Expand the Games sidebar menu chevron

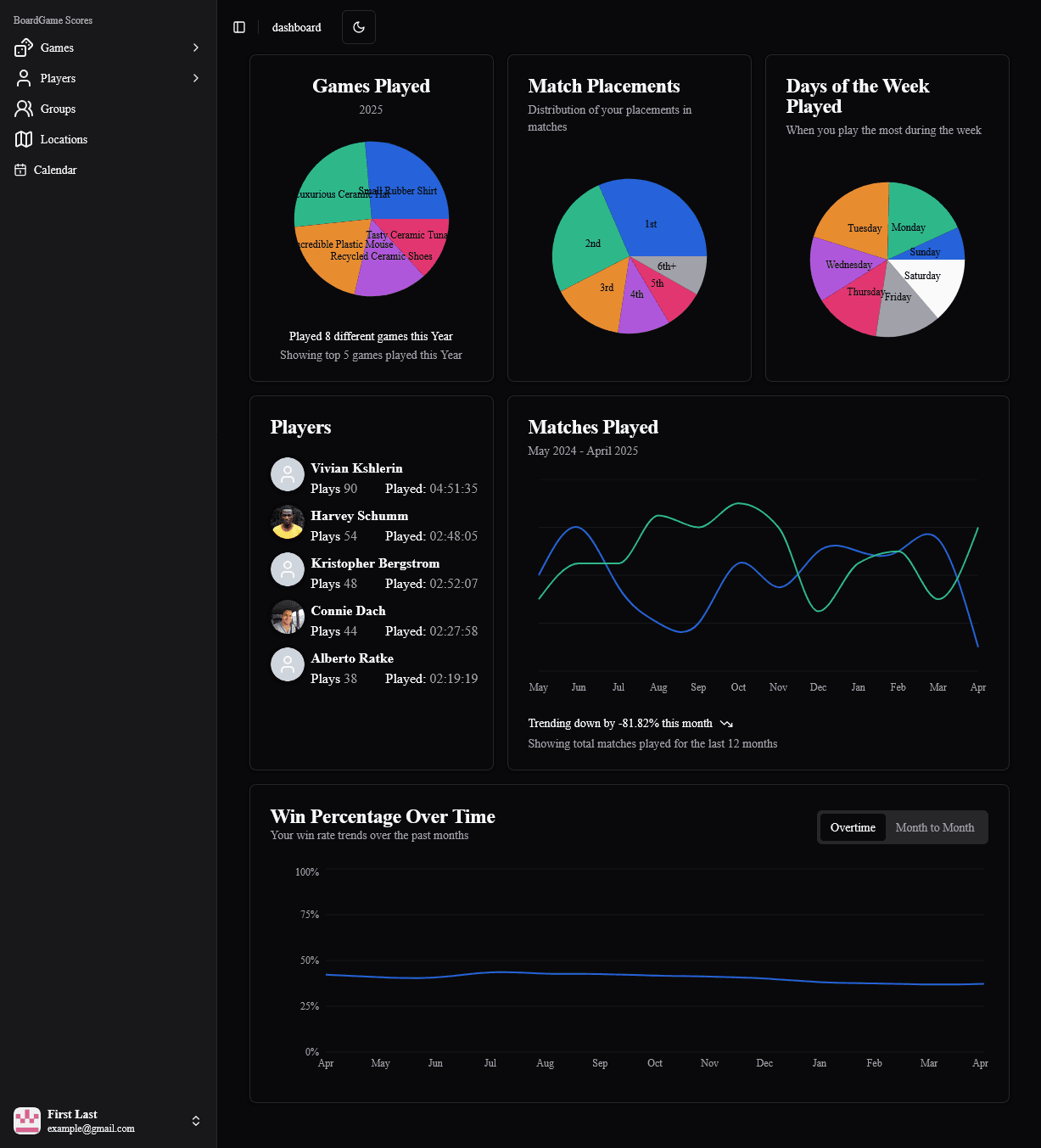(195, 48)
